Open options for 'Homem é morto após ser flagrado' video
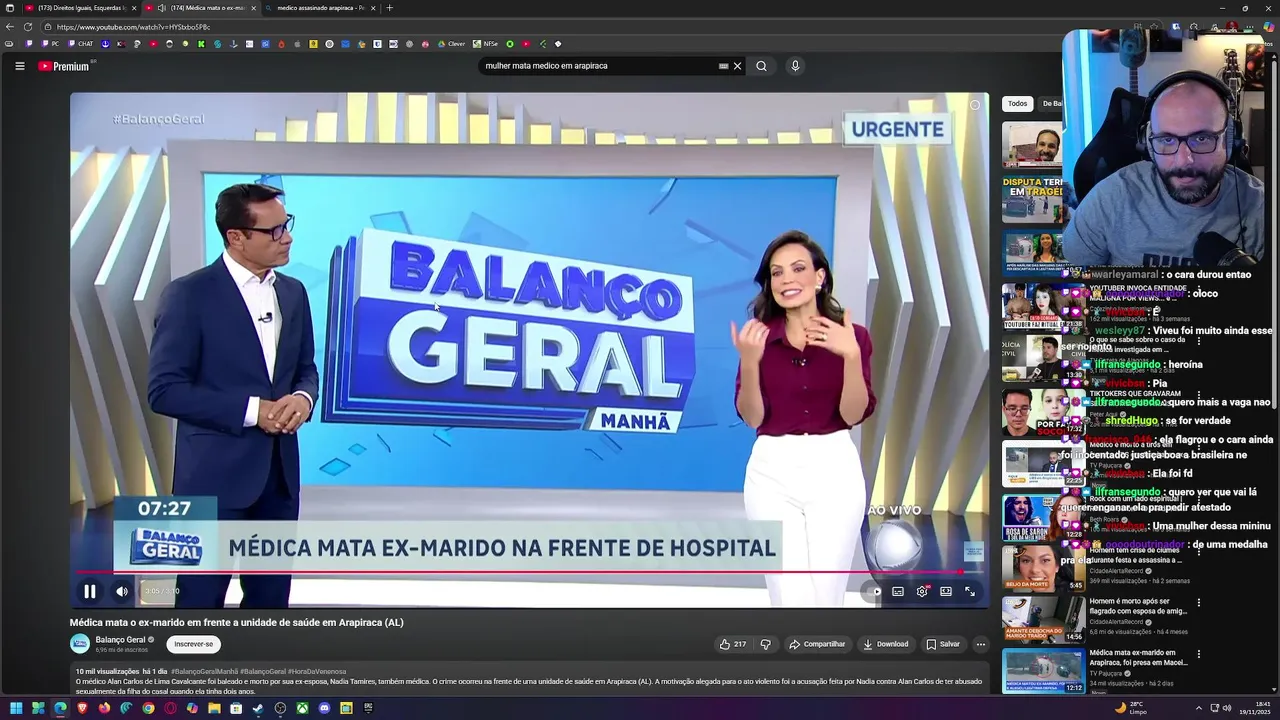 point(1198,603)
